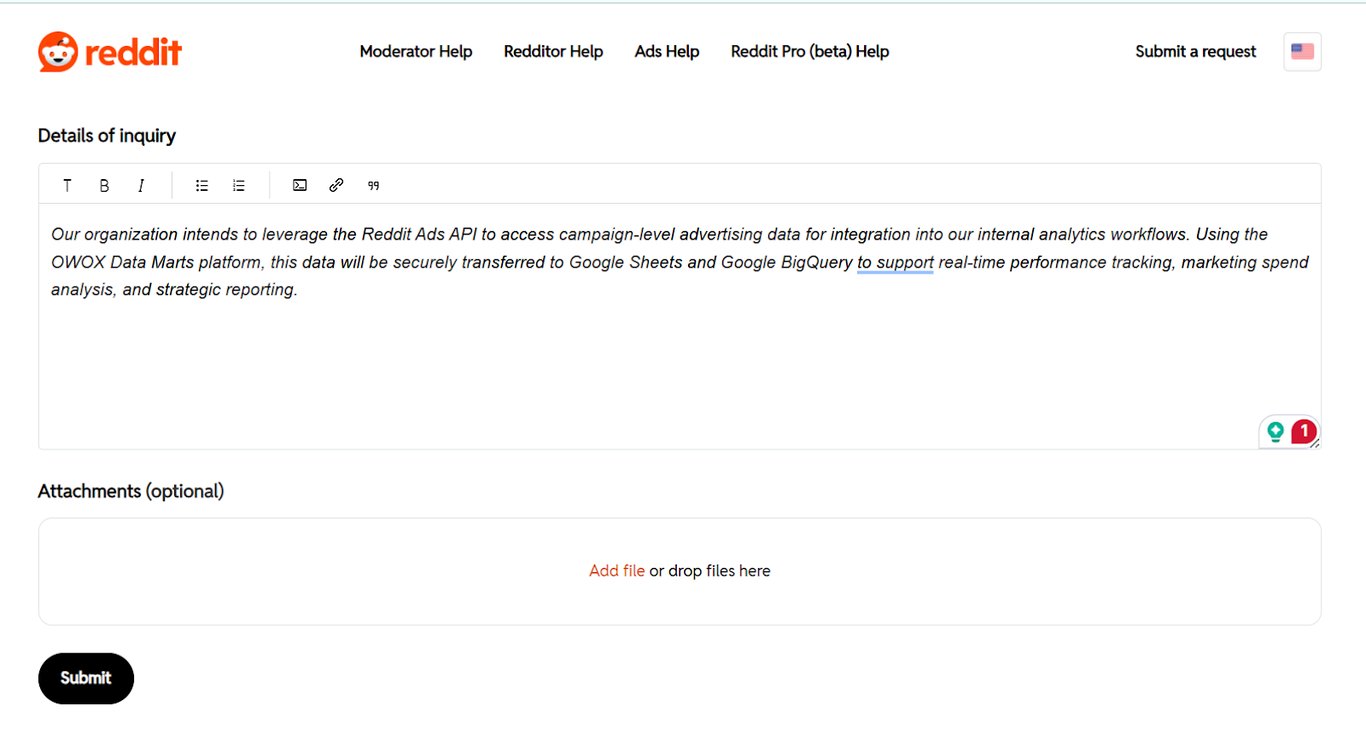Click inside the Details of inquiry text area

(679, 326)
